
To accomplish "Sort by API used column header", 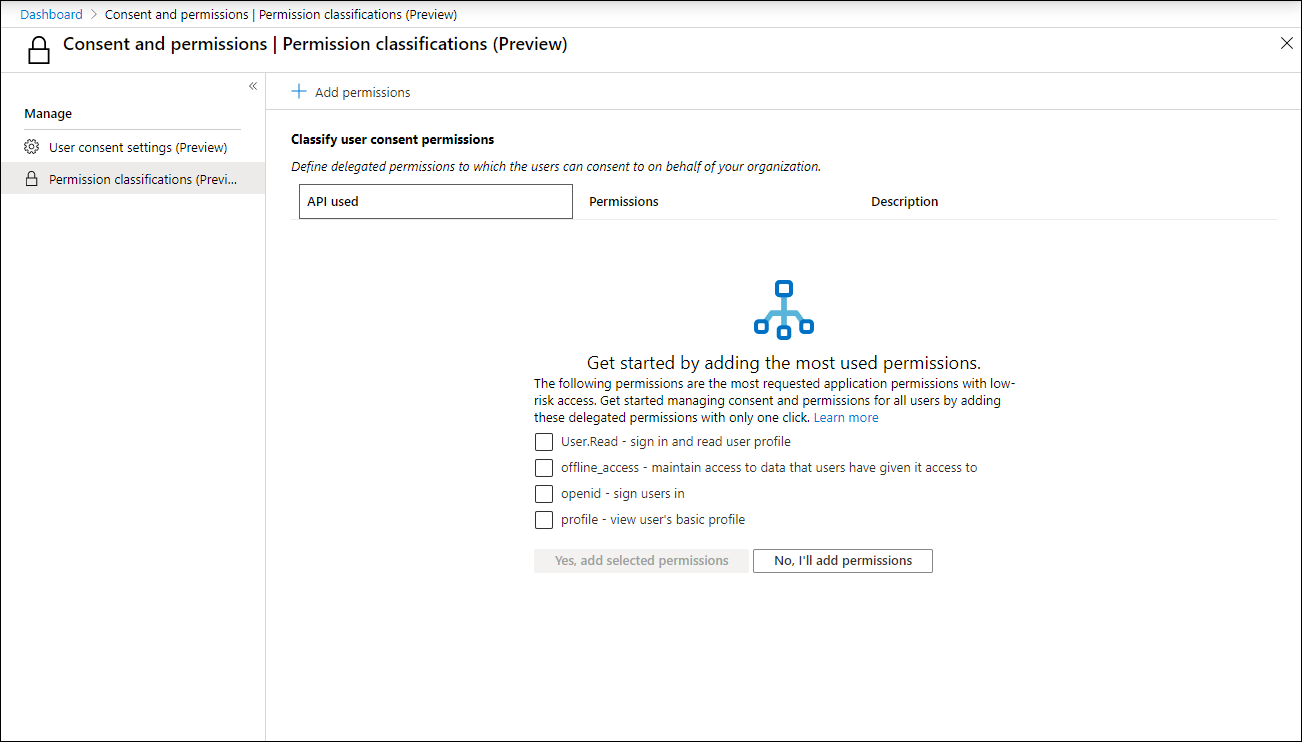I will pos(436,201).
